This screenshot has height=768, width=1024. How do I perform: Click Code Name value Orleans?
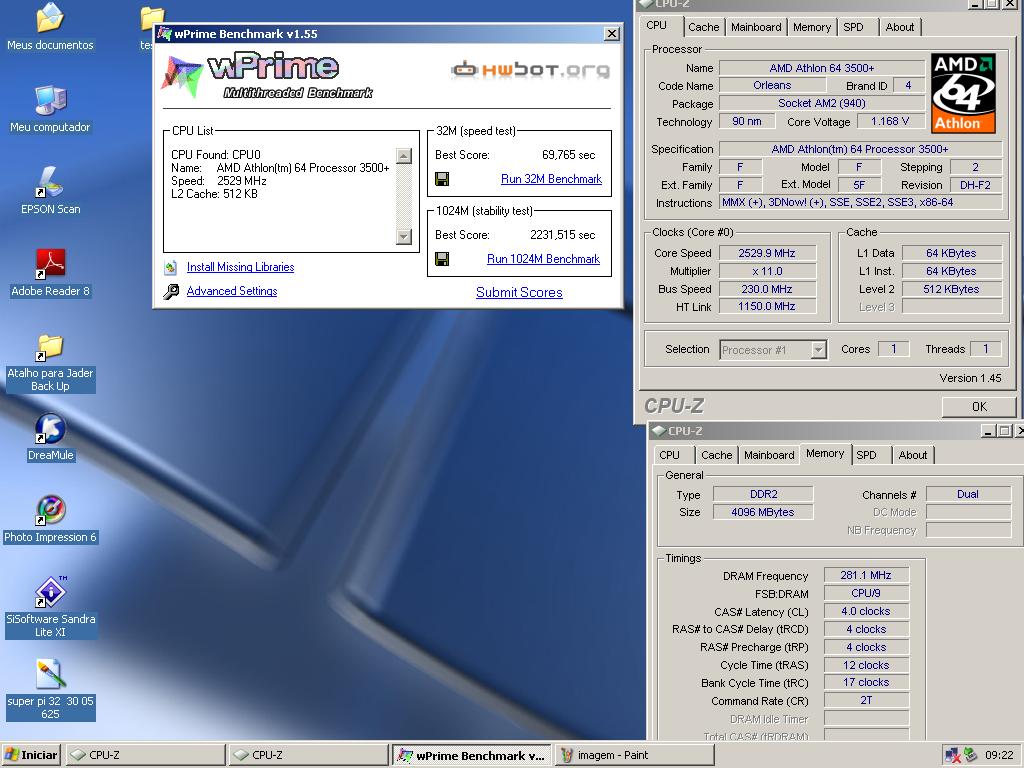pos(772,86)
